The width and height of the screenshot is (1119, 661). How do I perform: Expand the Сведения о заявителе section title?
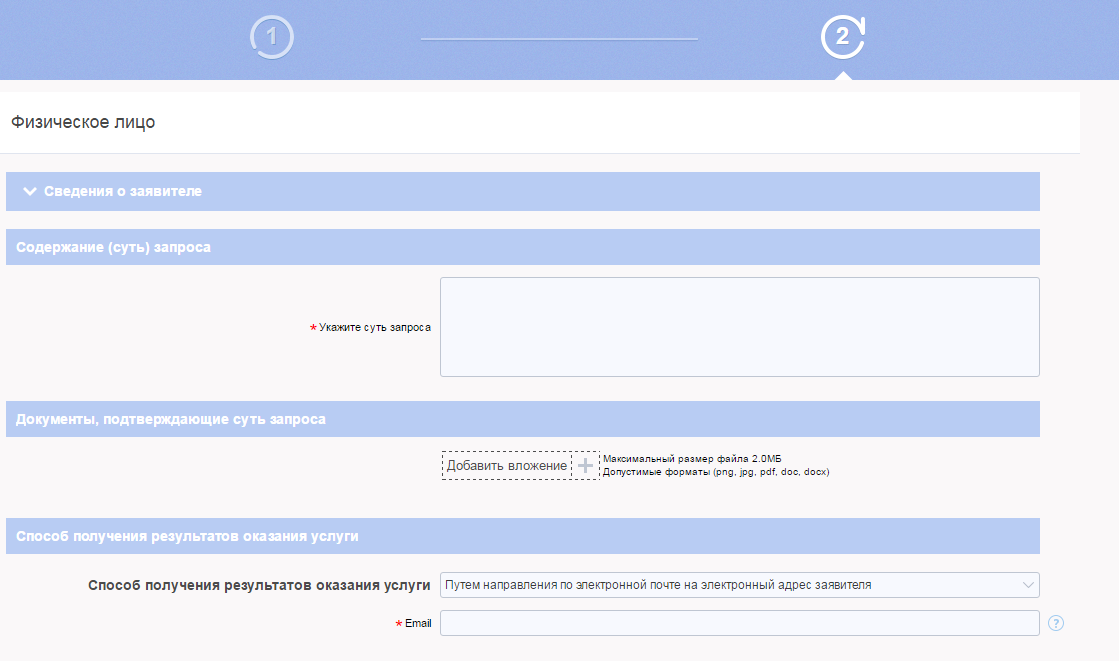point(123,191)
